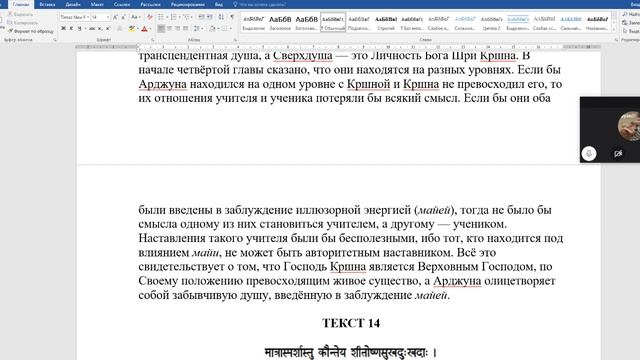Image resolution: width=640 pixels, height=360 pixels.
Task: Shrink font size with decrease font icon
Action: (x=123, y=17)
